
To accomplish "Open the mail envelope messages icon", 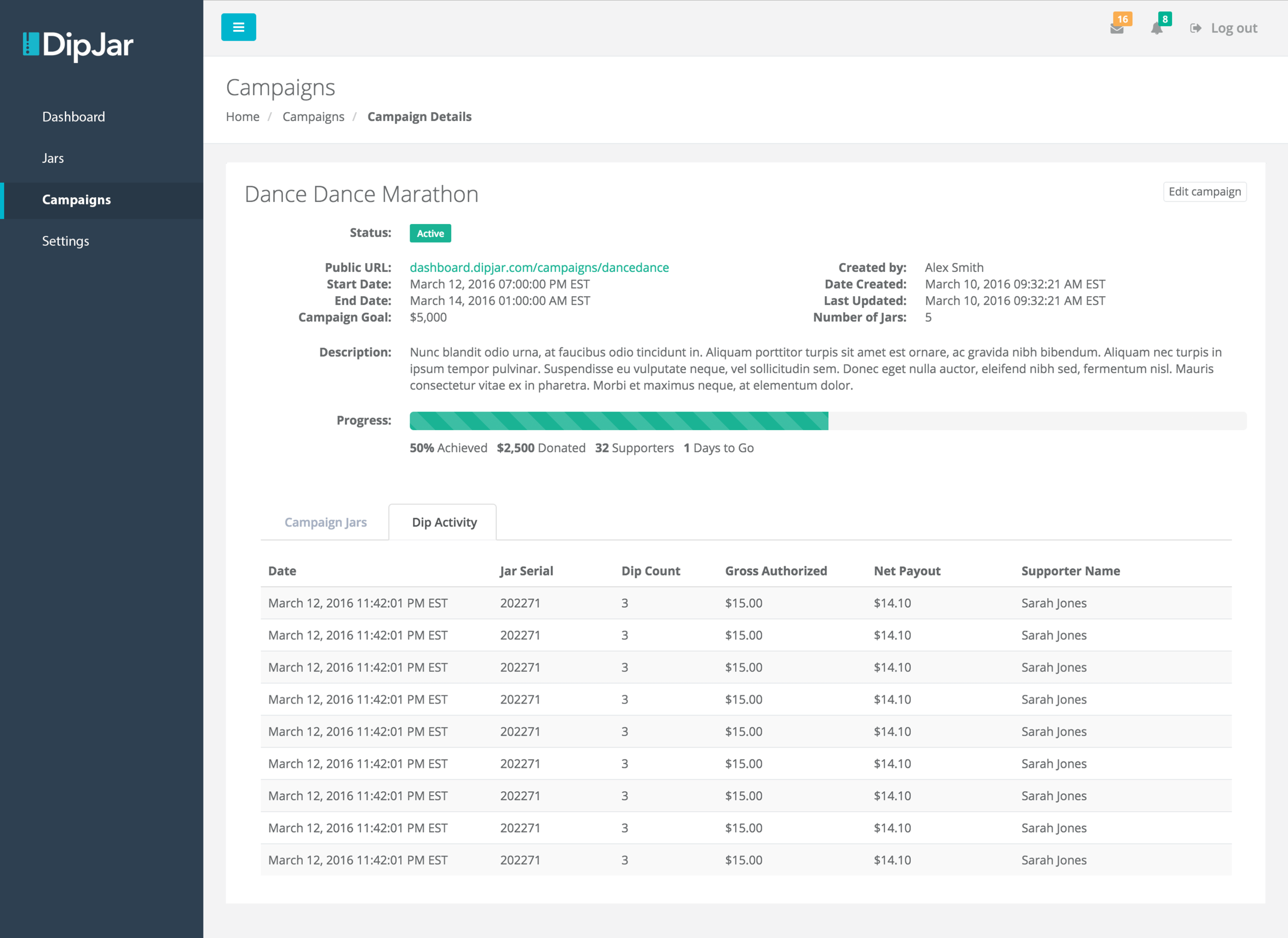I will coord(1116,29).
